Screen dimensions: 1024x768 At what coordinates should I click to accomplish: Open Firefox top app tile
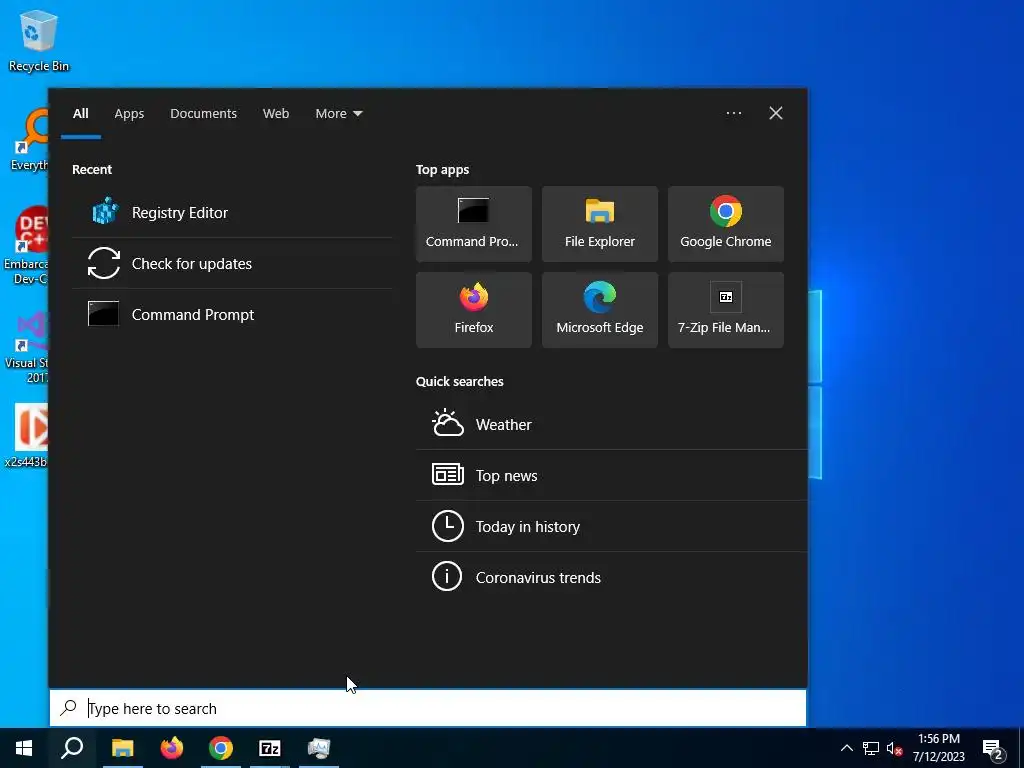pos(473,310)
